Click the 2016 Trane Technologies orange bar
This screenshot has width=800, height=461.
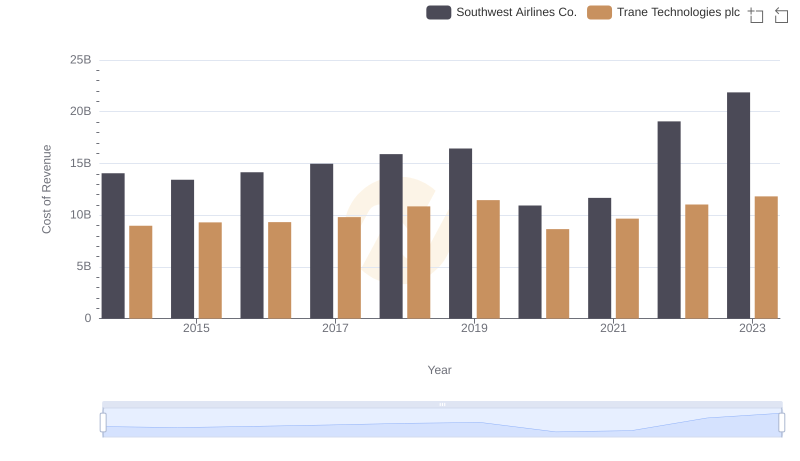[280, 270]
